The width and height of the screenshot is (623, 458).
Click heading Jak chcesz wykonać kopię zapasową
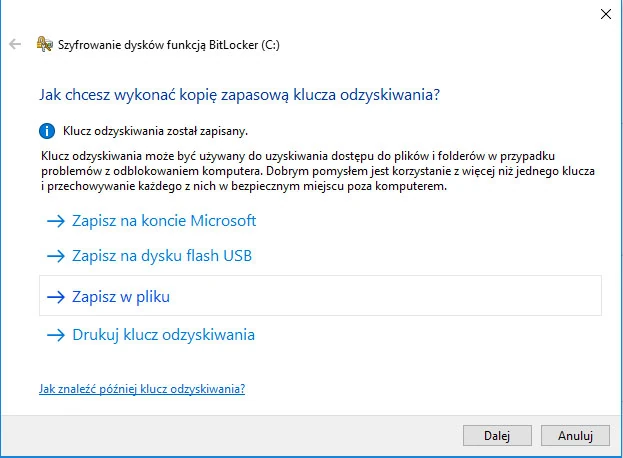click(240, 95)
